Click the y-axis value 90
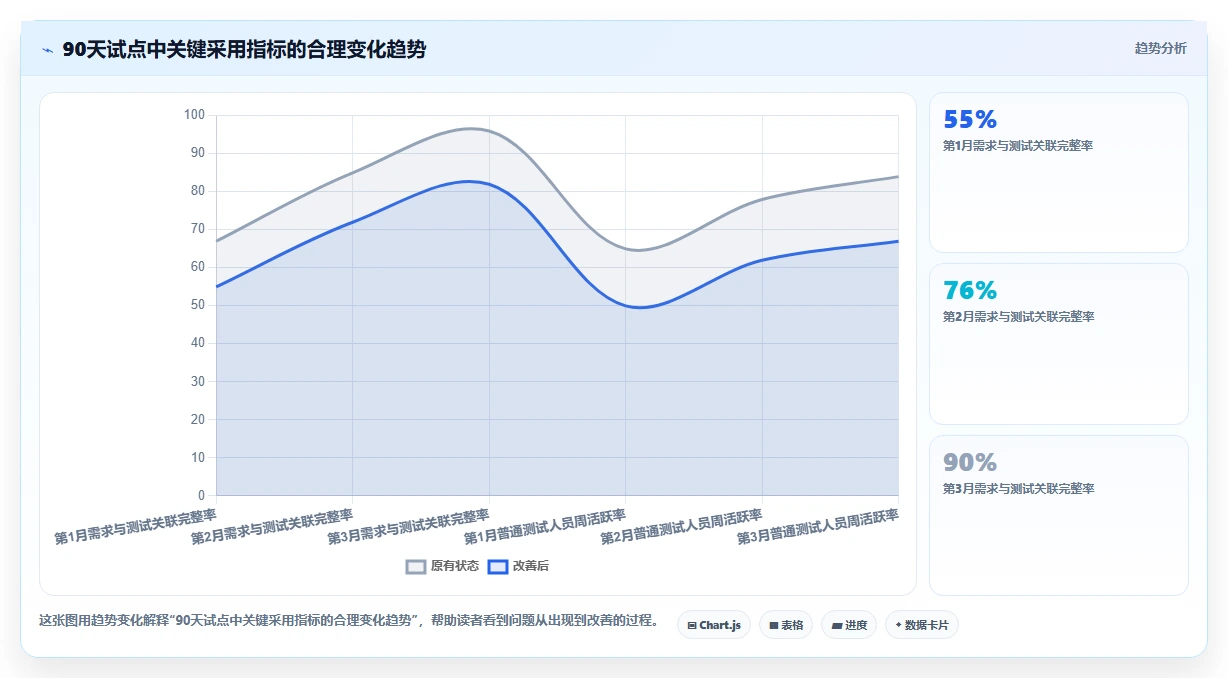 pos(197,153)
